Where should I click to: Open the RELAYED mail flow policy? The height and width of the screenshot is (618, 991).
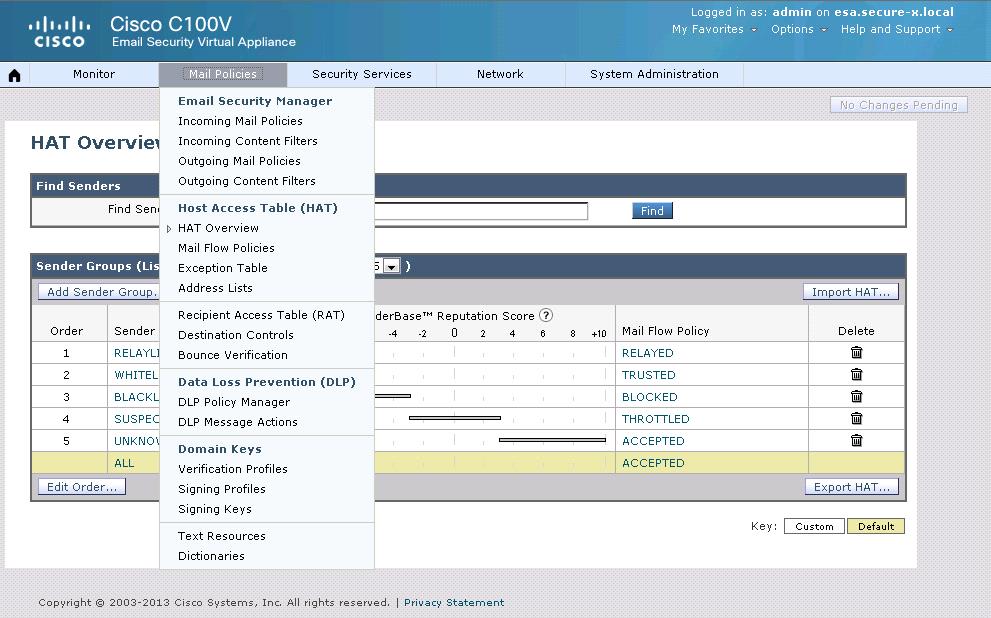pyautogui.click(x=648, y=353)
